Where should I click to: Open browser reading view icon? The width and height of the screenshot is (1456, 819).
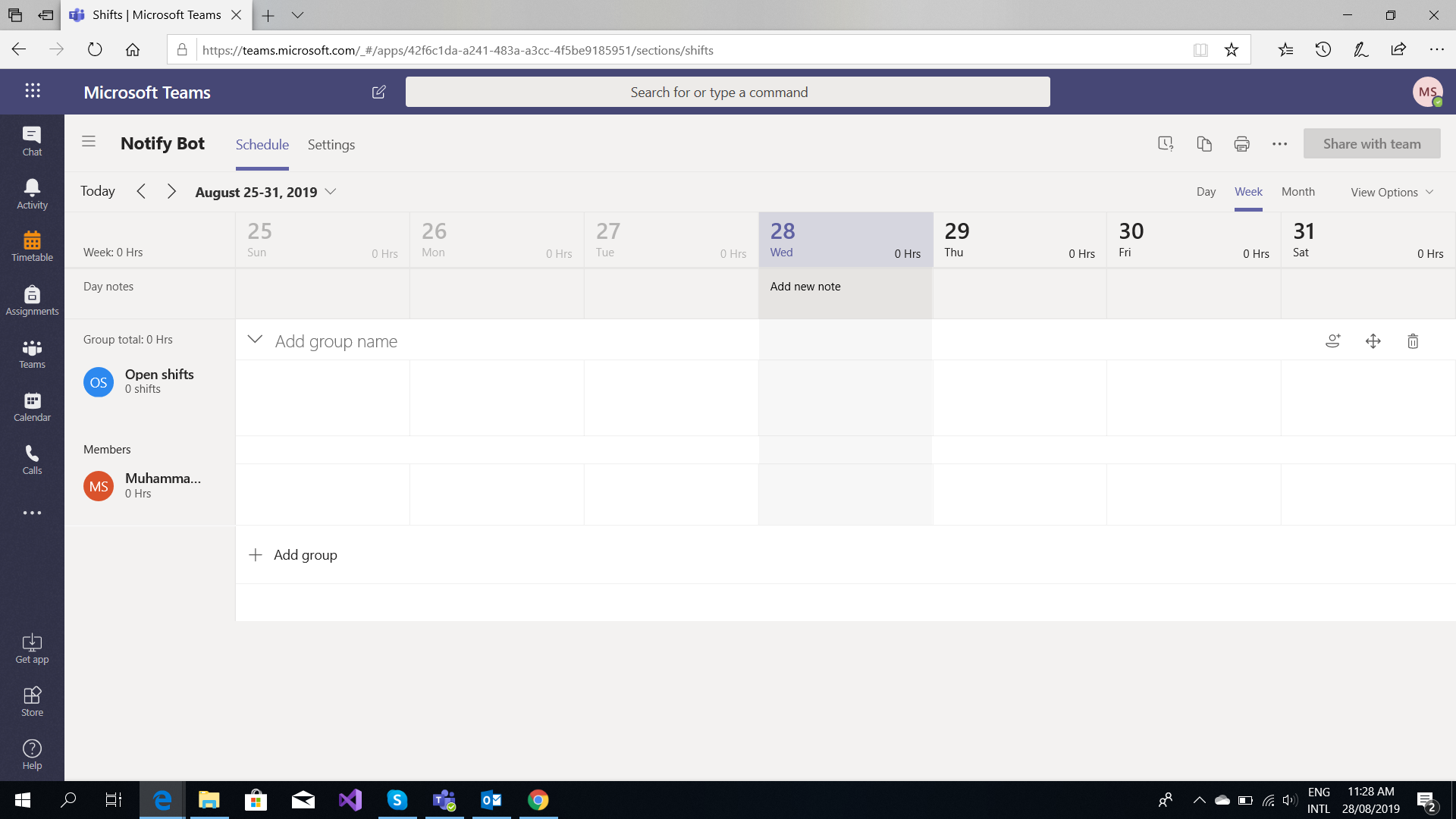point(1200,50)
